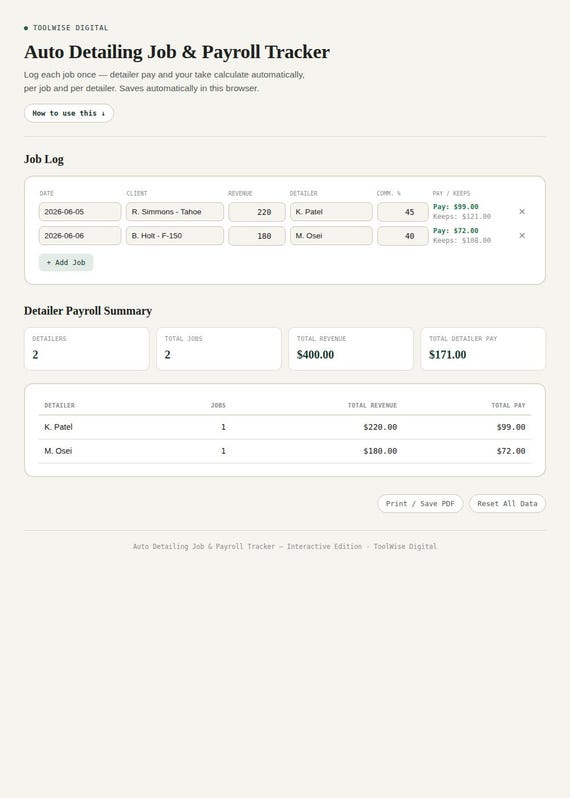
Task: Select the revenue field showing 180
Action: click(257, 236)
